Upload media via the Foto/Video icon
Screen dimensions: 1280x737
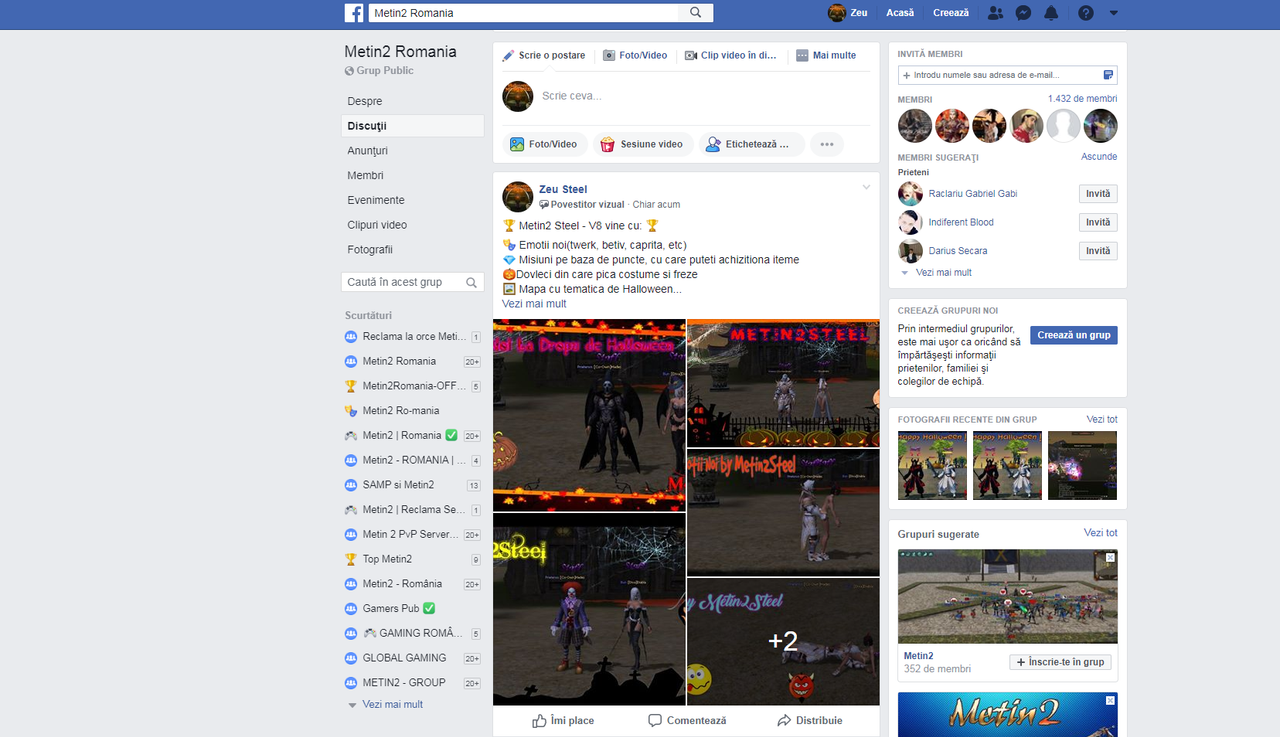tap(546, 144)
